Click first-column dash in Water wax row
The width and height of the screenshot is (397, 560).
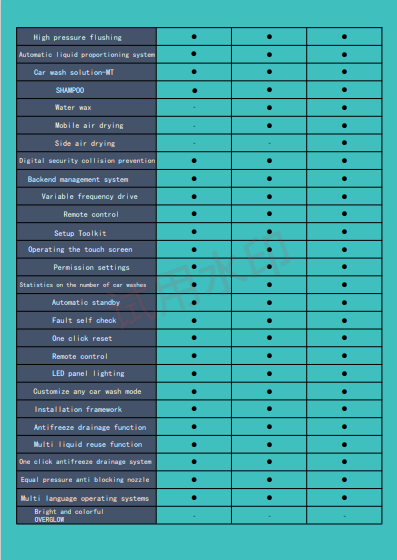(194, 108)
